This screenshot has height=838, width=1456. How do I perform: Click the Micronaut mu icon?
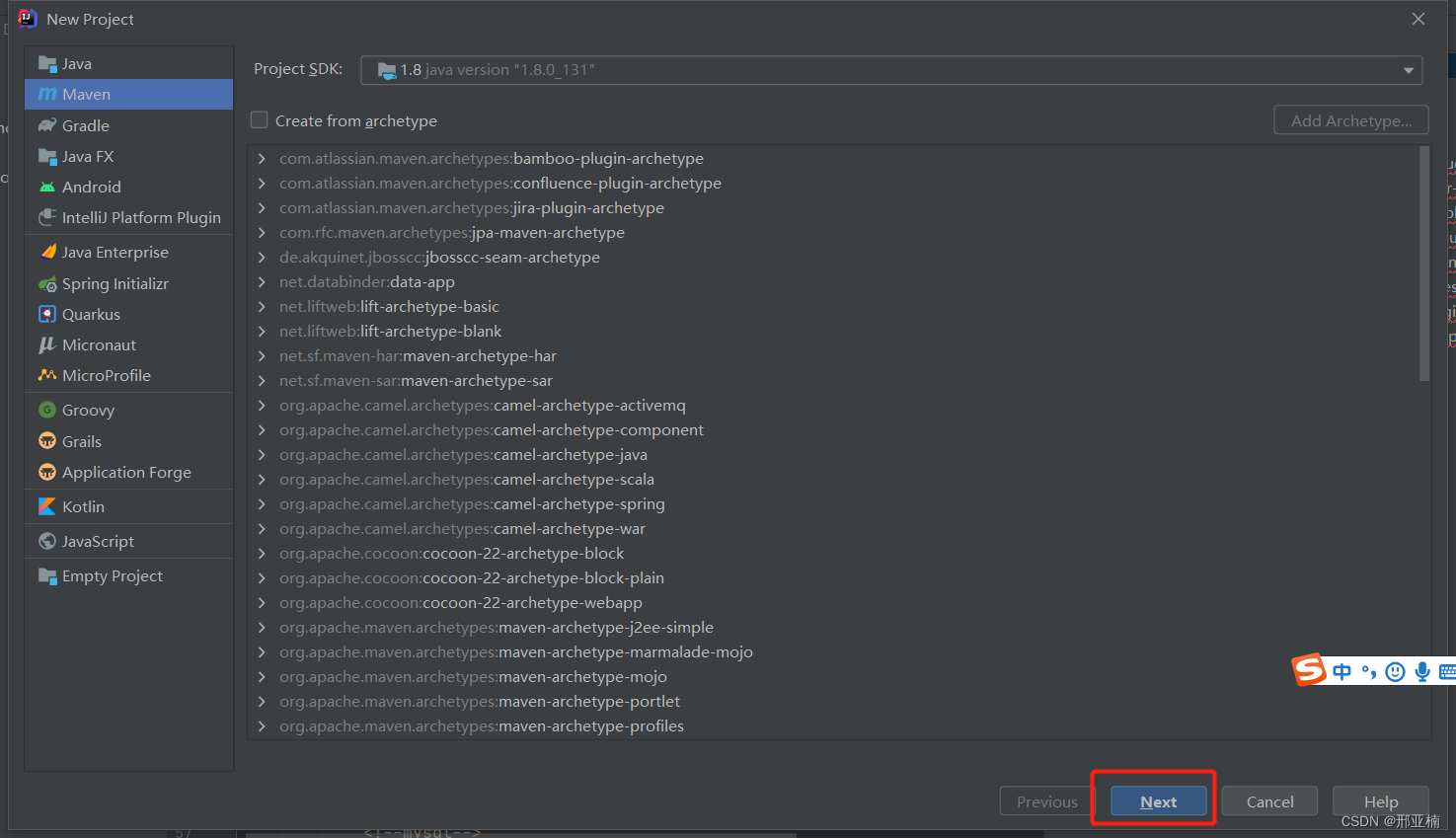(x=47, y=345)
